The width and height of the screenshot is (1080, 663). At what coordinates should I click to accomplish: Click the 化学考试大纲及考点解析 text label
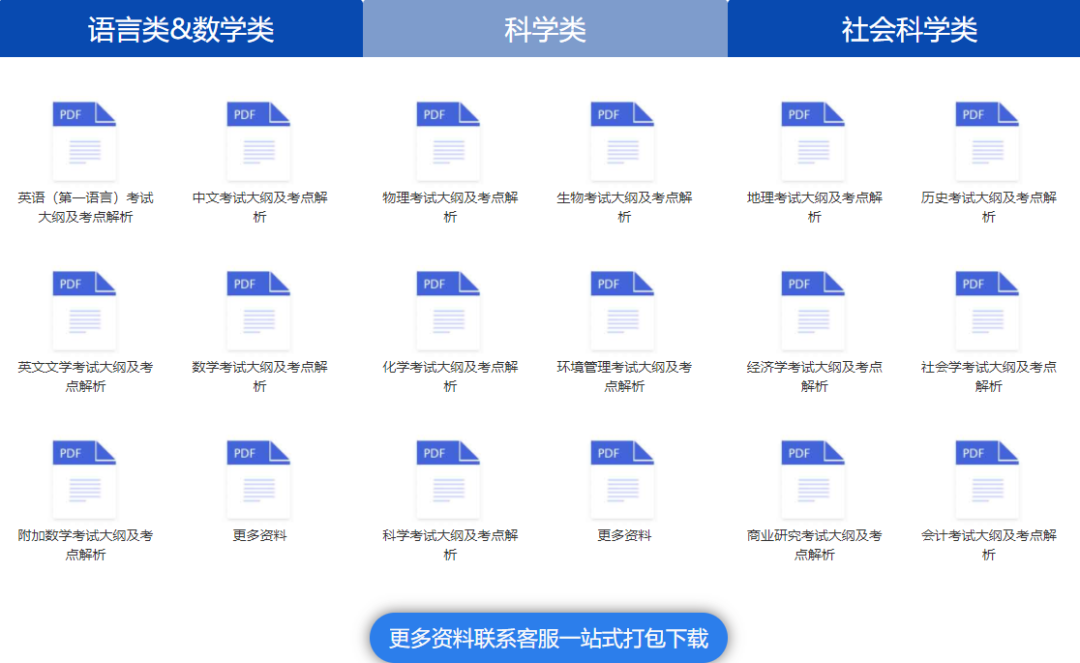click(450, 377)
